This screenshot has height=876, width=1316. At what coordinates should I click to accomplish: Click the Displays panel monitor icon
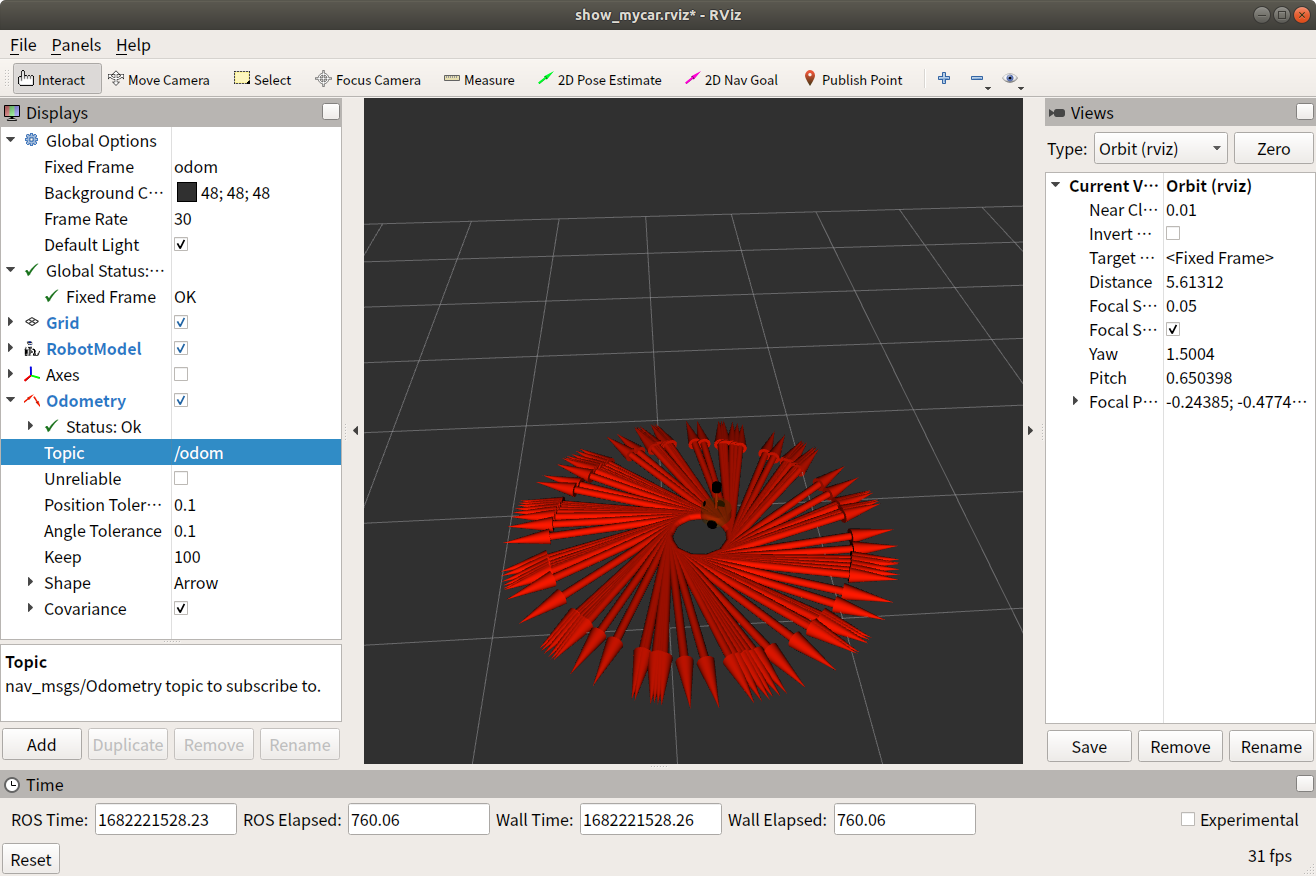(13, 113)
